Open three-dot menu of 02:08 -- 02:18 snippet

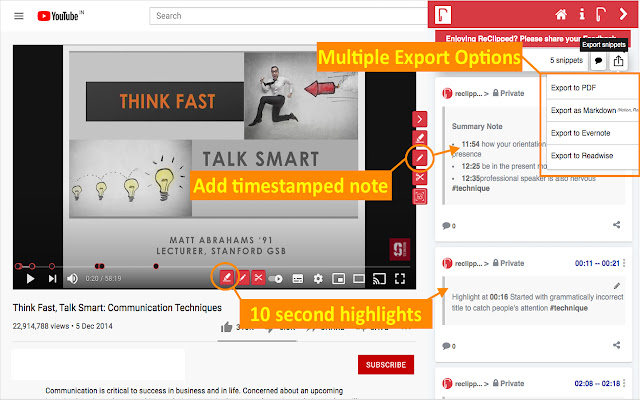[x=624, y=383]
